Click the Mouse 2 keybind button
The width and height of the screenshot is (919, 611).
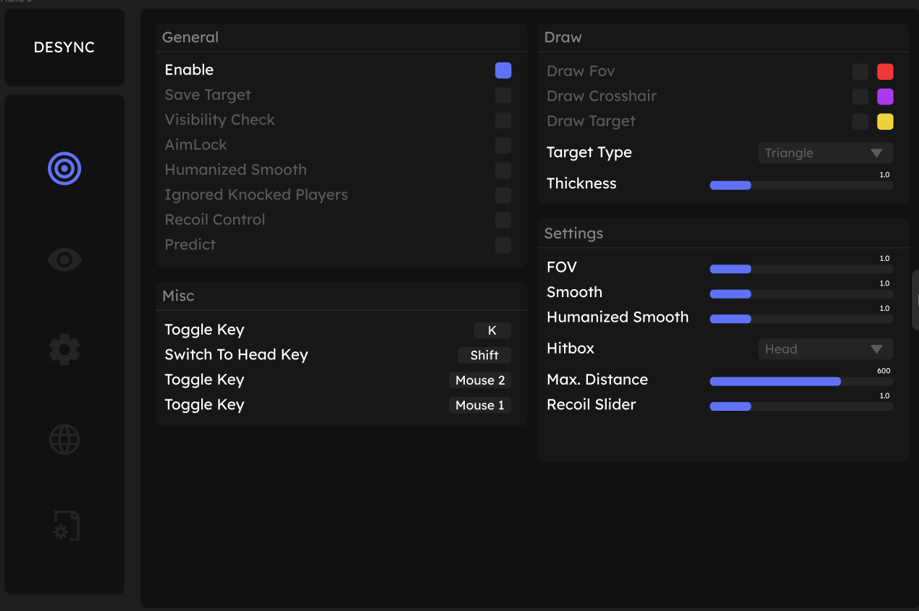coord(480,380)
